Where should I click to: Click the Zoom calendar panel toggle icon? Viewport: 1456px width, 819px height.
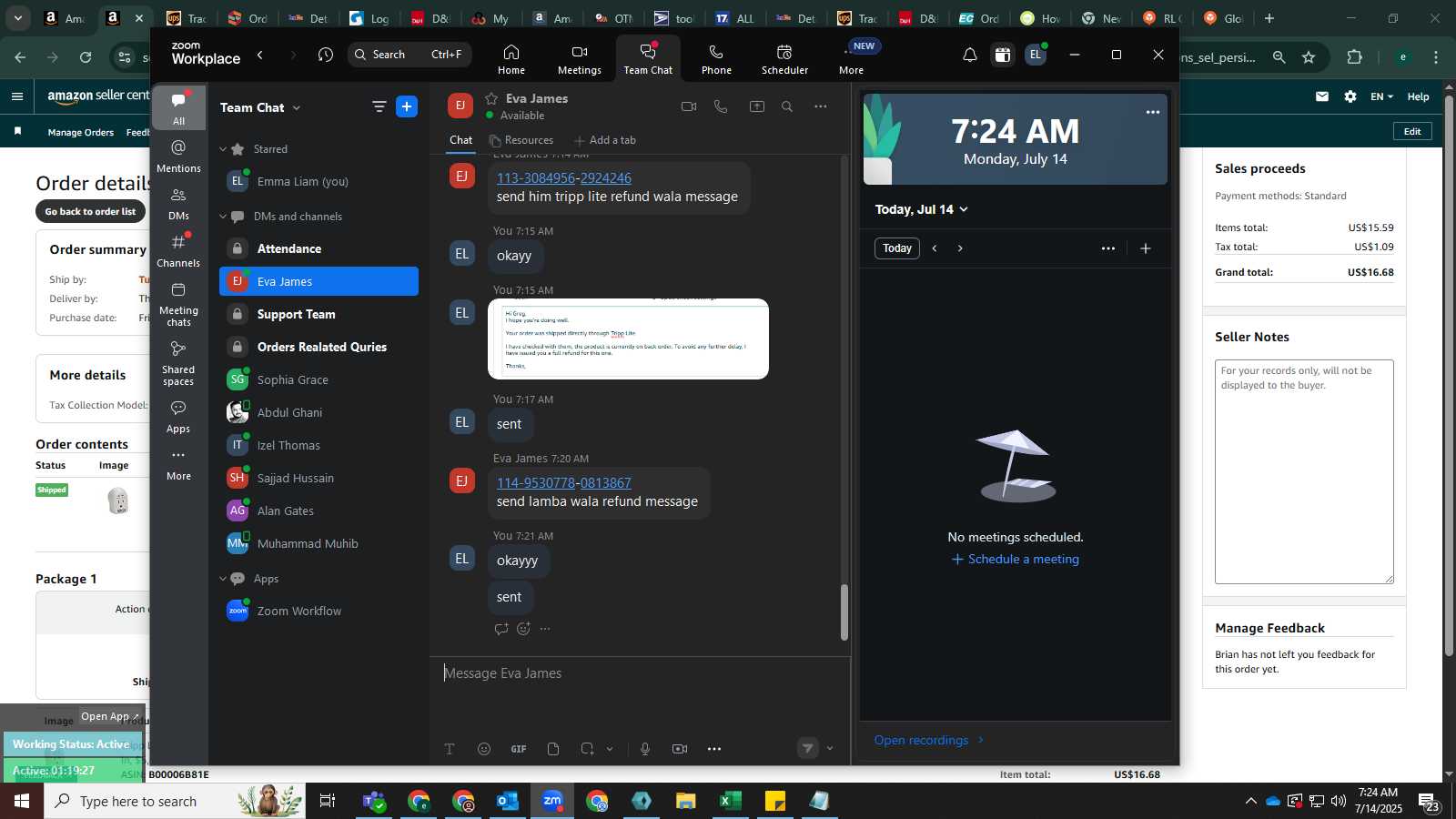(x=1002, y=55)
